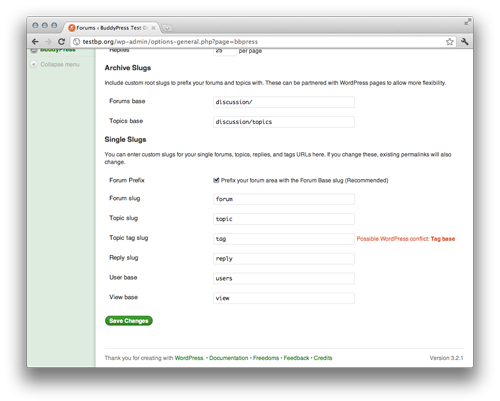Toggle the Forum Prefix checkbox
500x401 pixels.
(216, 180)
